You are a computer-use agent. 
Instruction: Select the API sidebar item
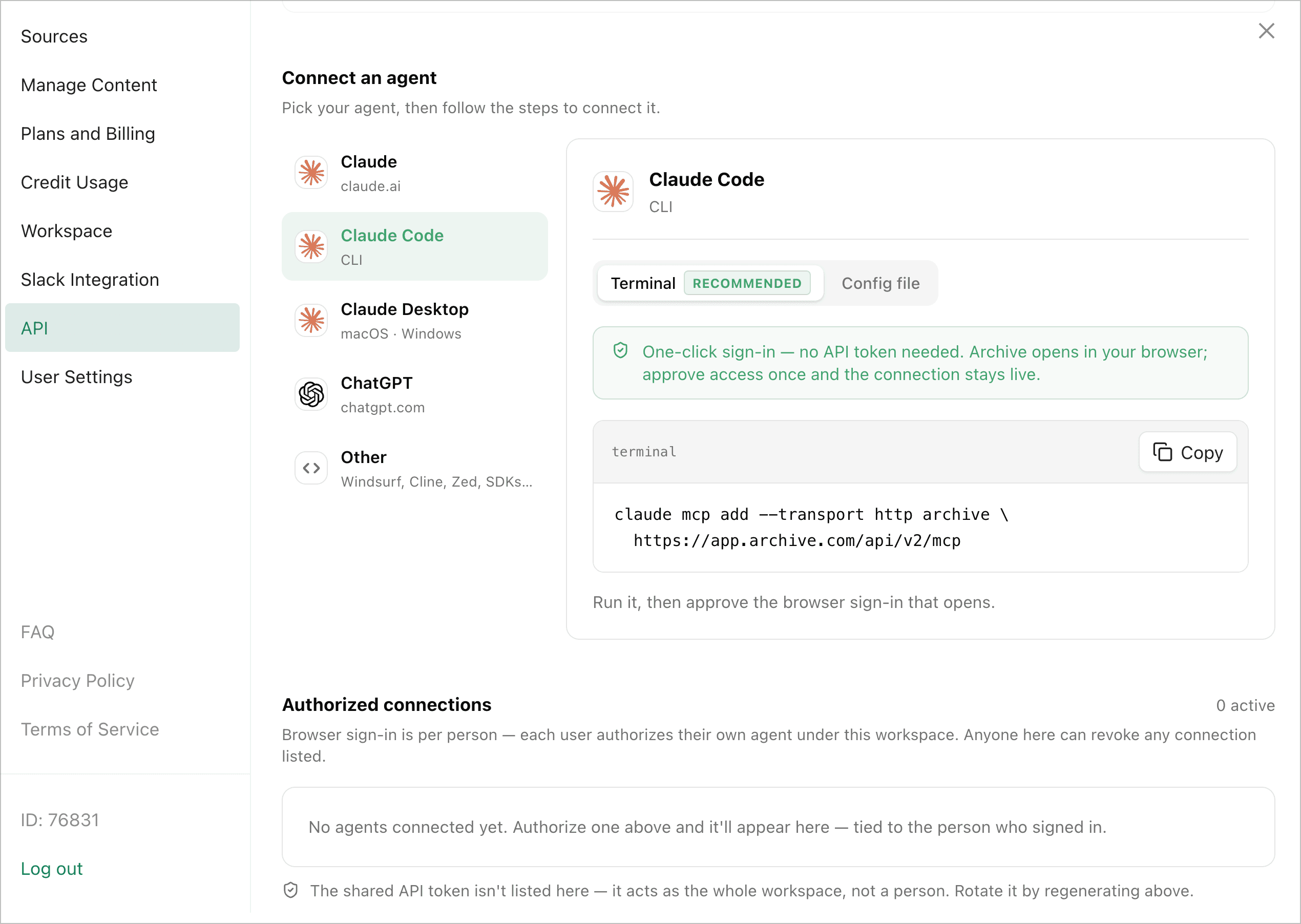[x=122, y=328]
